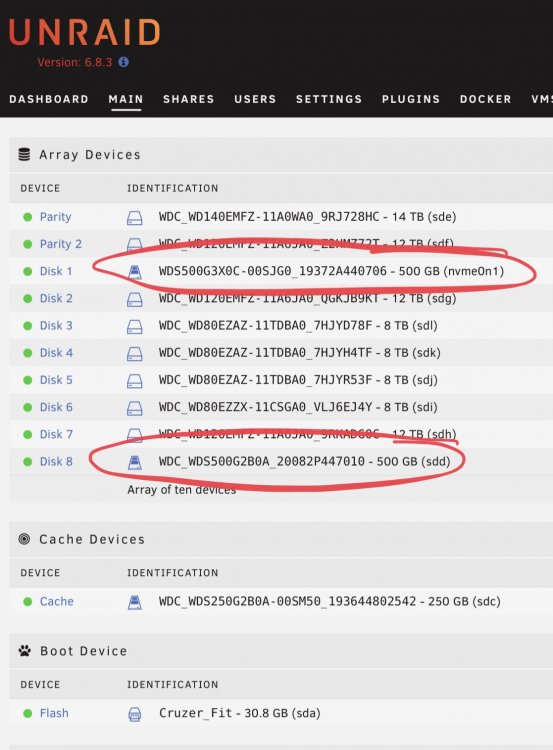Image resolution: width=553 pixels, height=750 pixels.
Task: Click the Cache Devices section heading
Action: tap(92, 540)
